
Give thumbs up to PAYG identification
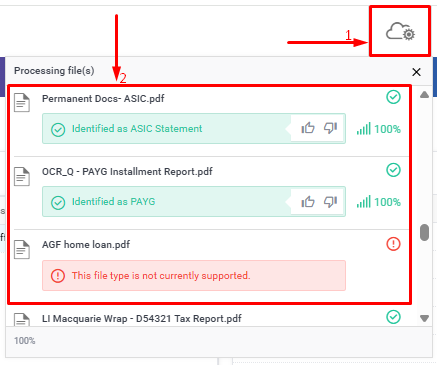308,201
